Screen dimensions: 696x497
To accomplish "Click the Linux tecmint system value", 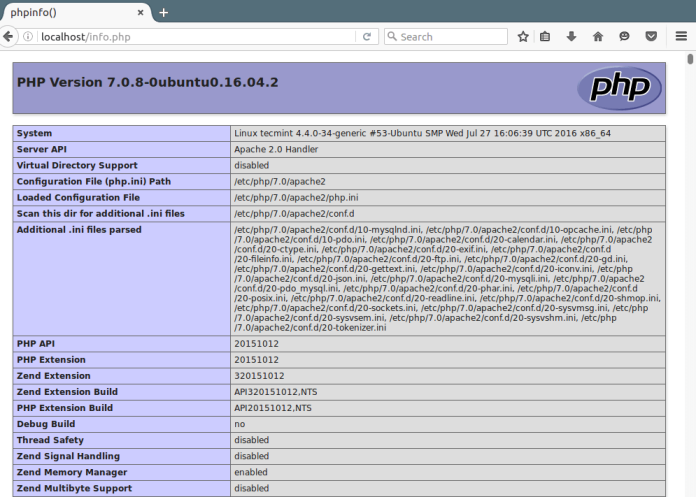I will [x=423, y=133].
